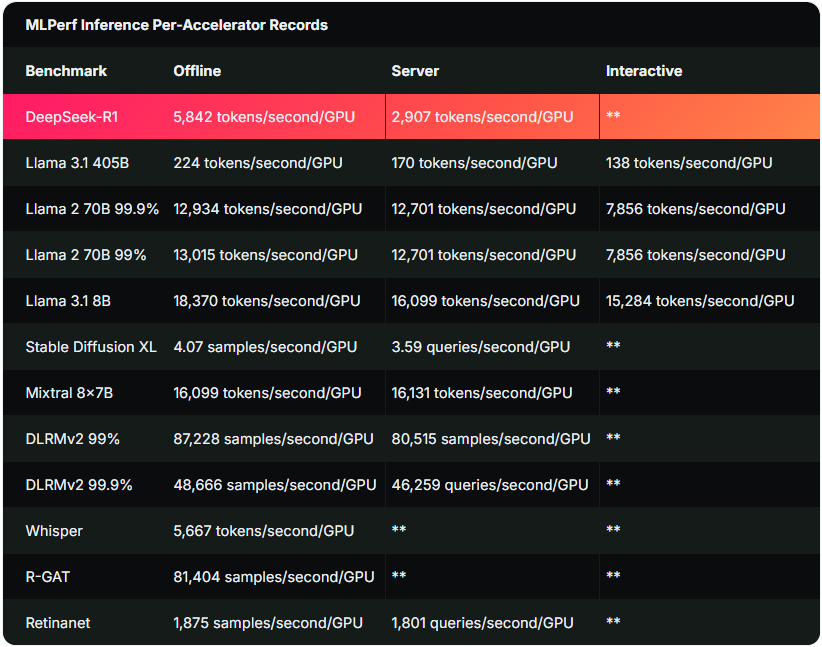Click '170 tokens/second/GPU' cell
822x647 pixels.
[x=474, y=163]
